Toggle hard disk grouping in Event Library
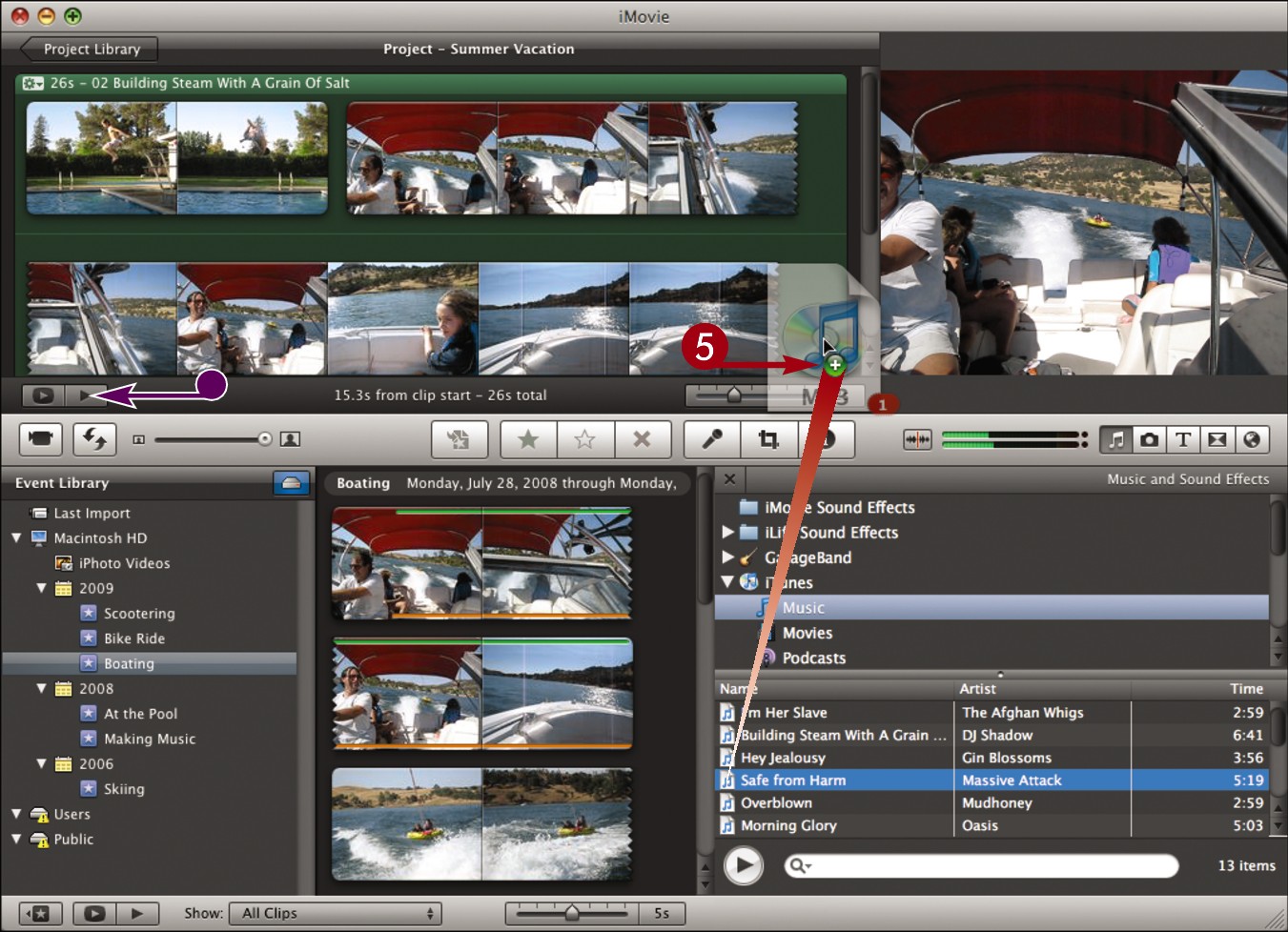 [292, 483]
